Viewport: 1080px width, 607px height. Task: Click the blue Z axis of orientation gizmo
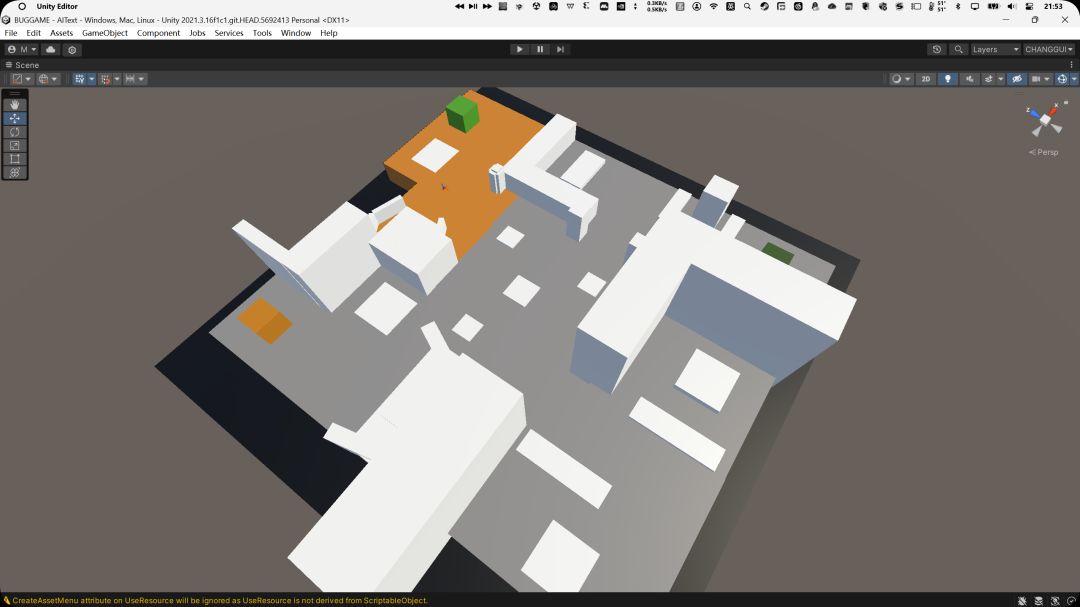point(1035,114)
